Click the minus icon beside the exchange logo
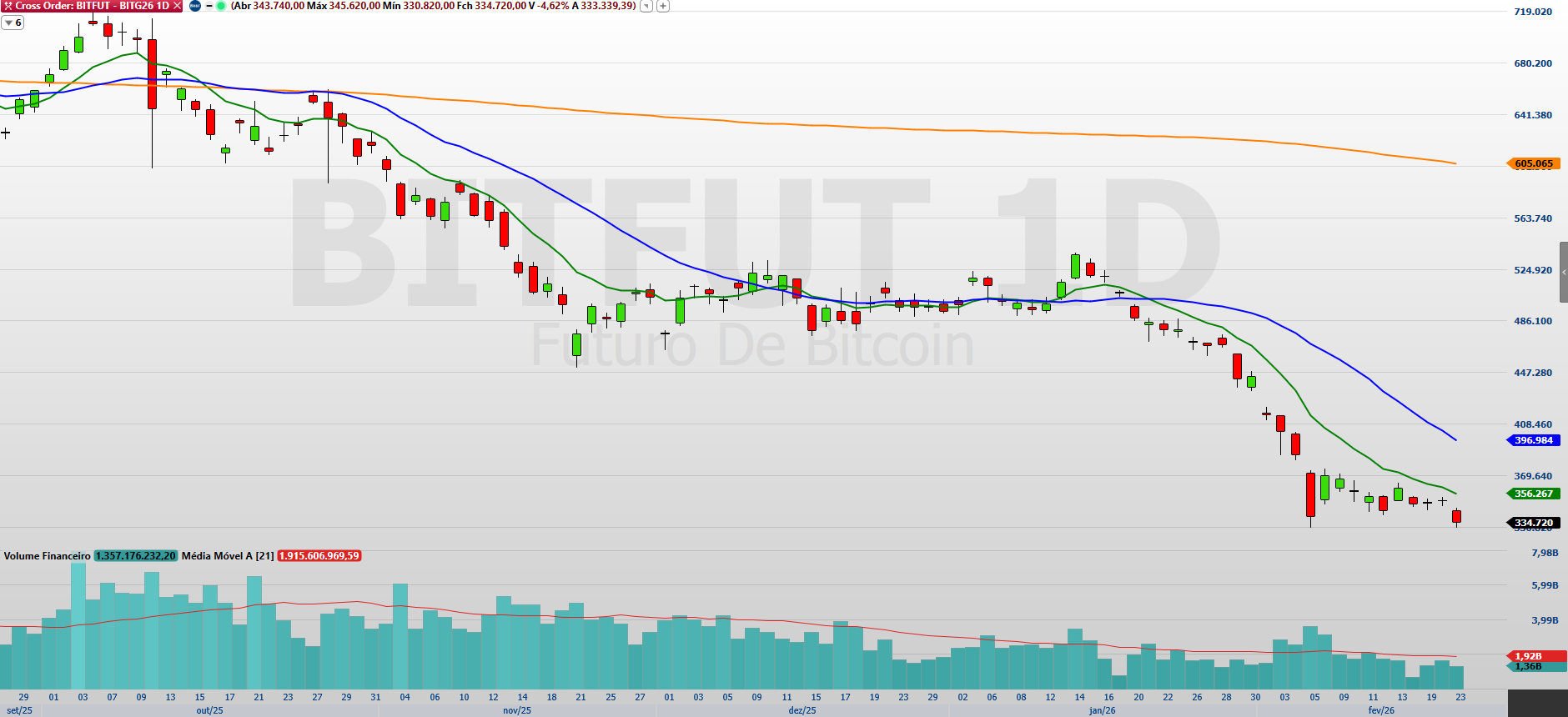 209,6
